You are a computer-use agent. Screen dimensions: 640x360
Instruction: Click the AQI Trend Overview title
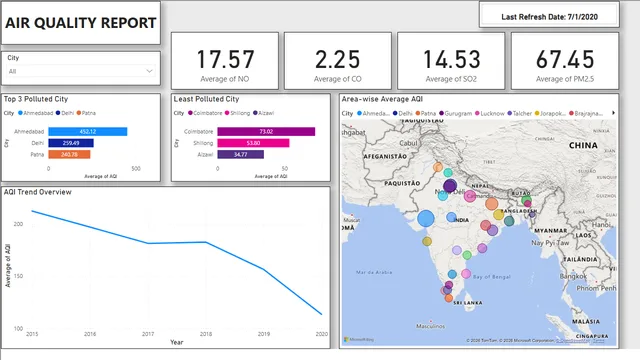38,192
